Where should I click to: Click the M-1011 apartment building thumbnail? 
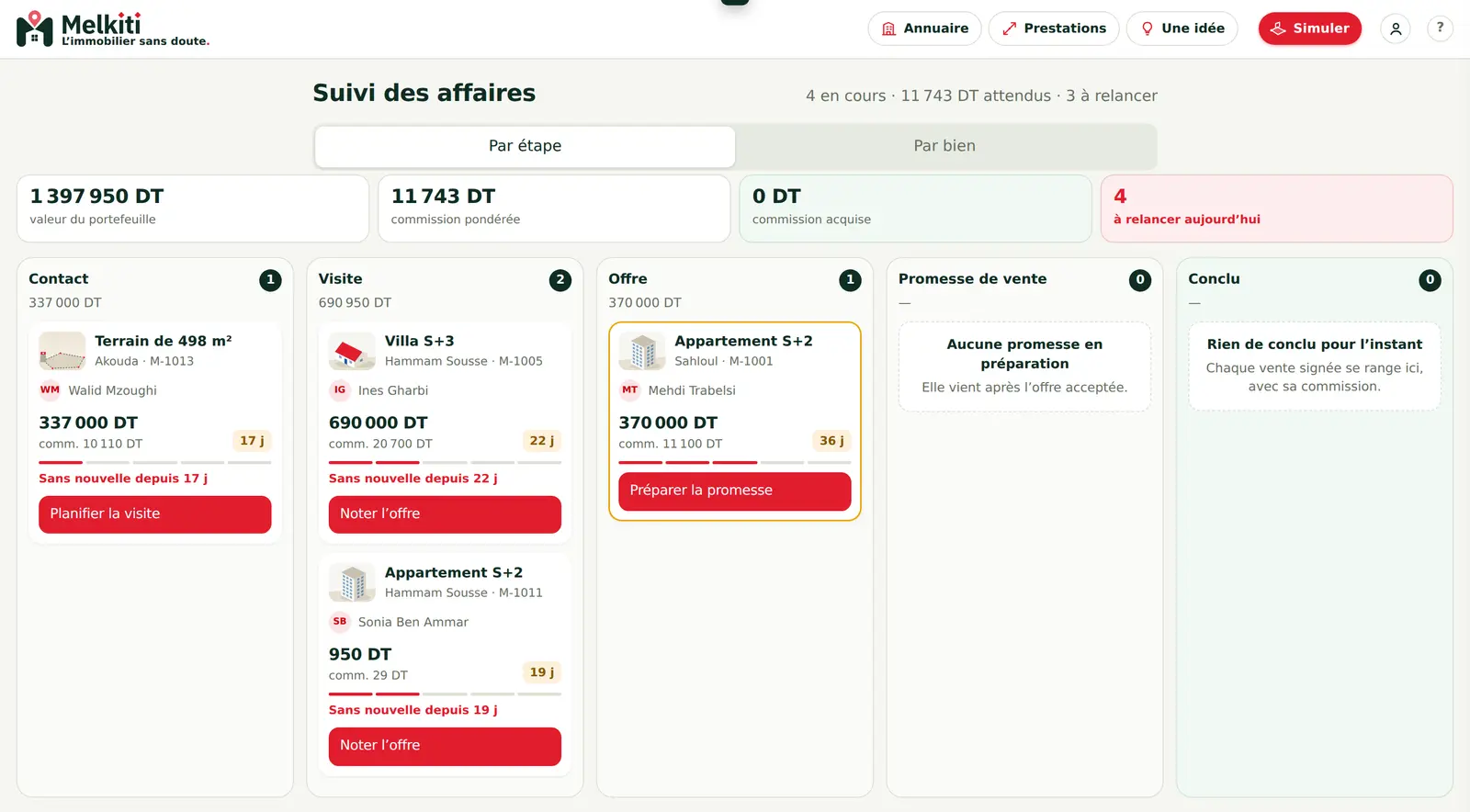(x=352, y=582)
